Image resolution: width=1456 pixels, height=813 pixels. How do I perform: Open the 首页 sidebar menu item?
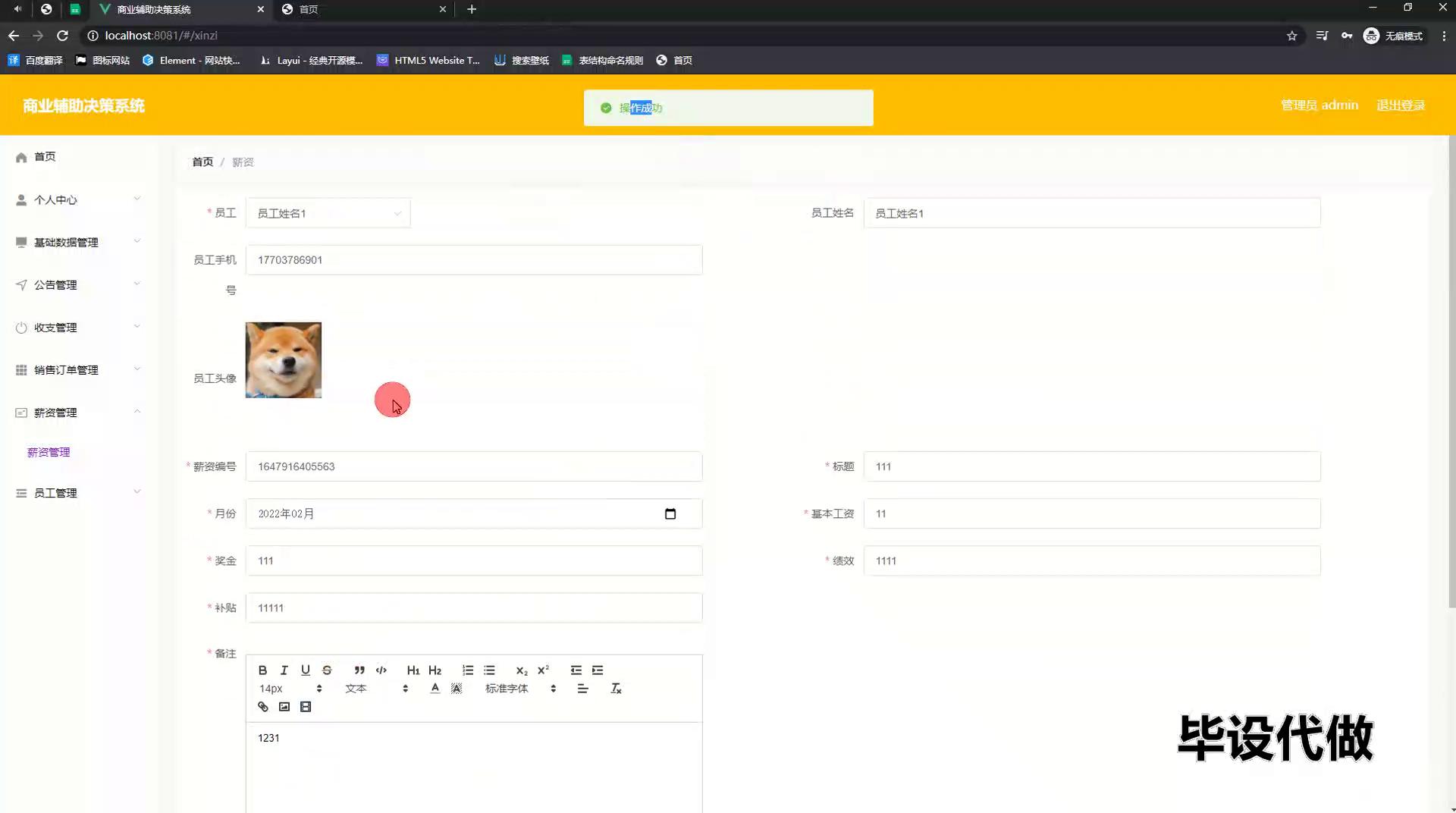(45, 157)
